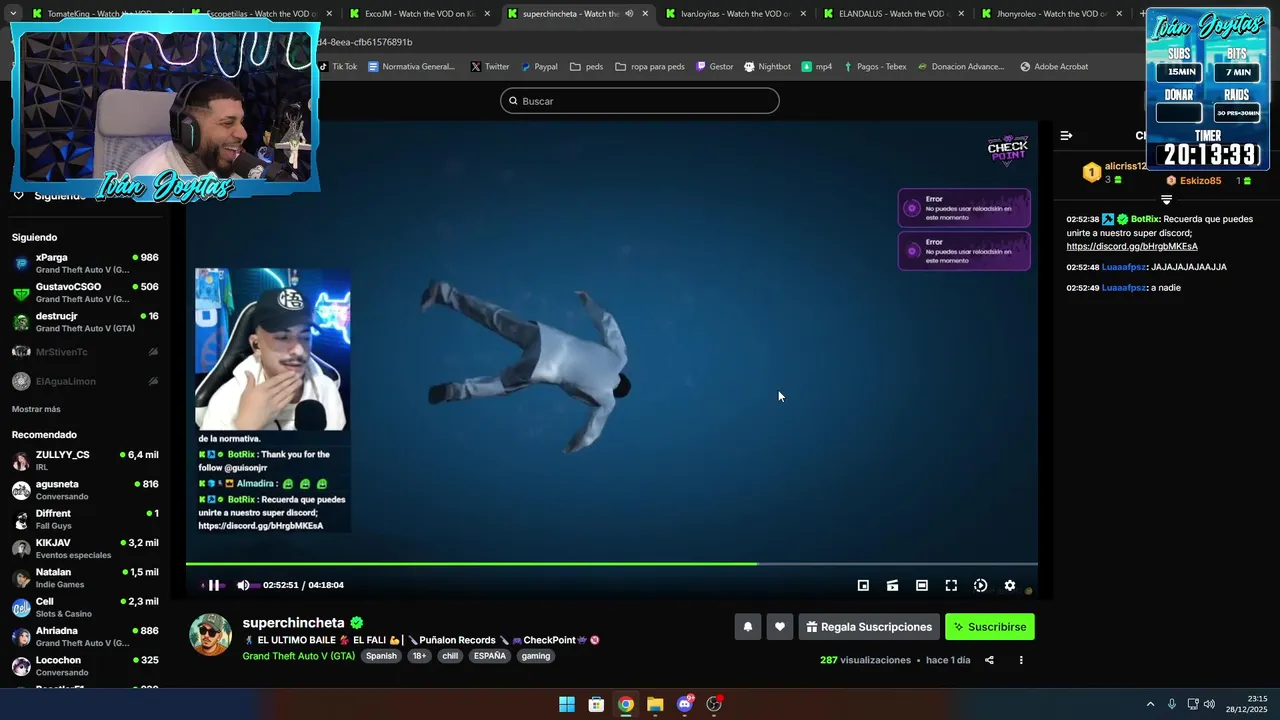Open superchincheta channel name link
The height and width of the screenshot is (720, 1280).
pos(293,623)
